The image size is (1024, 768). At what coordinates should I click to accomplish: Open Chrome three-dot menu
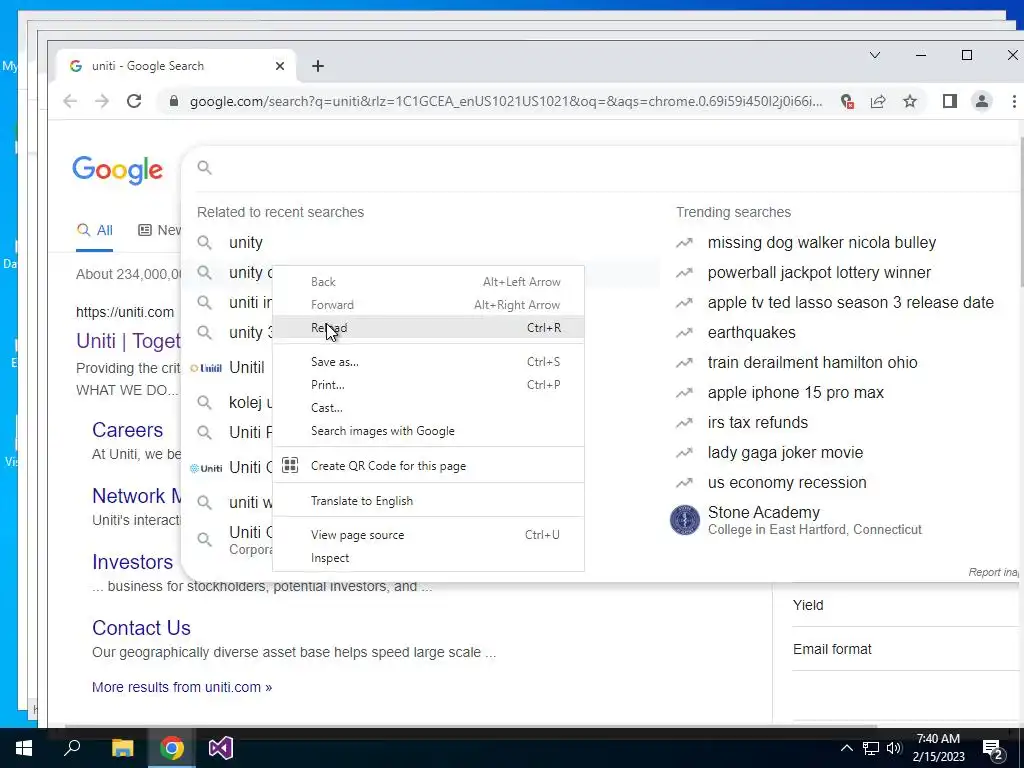pyautogui.click(x=1014, y=101)
